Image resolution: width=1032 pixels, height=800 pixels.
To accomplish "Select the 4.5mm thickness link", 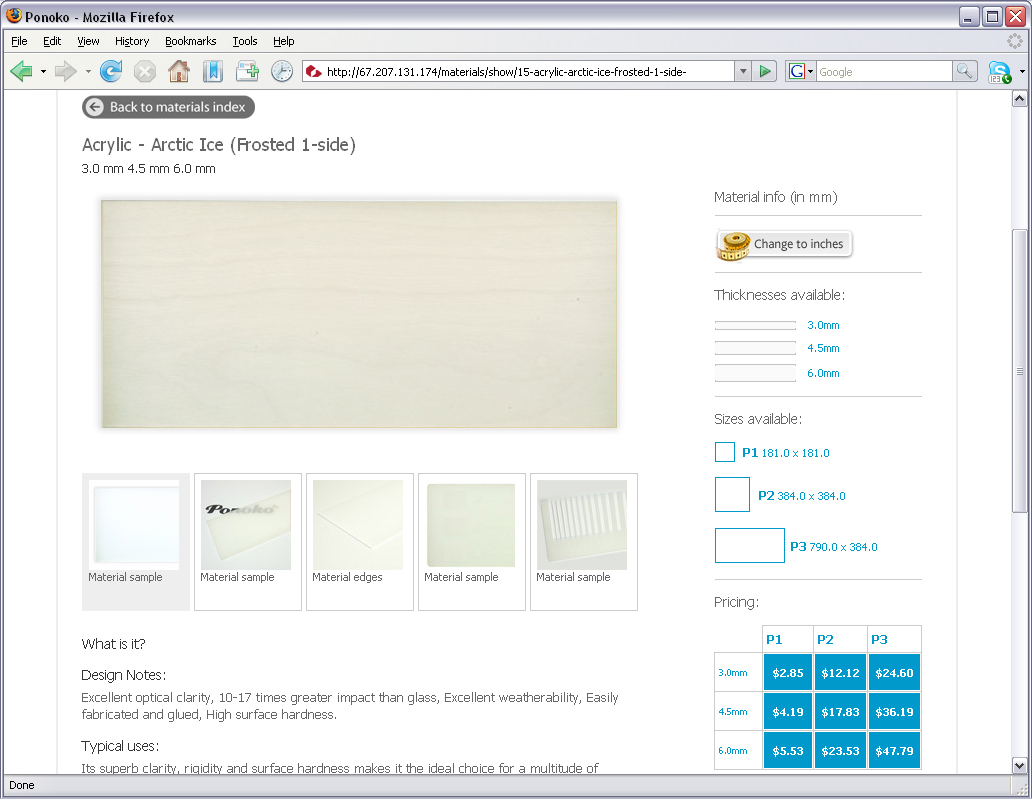I will 823,348.
